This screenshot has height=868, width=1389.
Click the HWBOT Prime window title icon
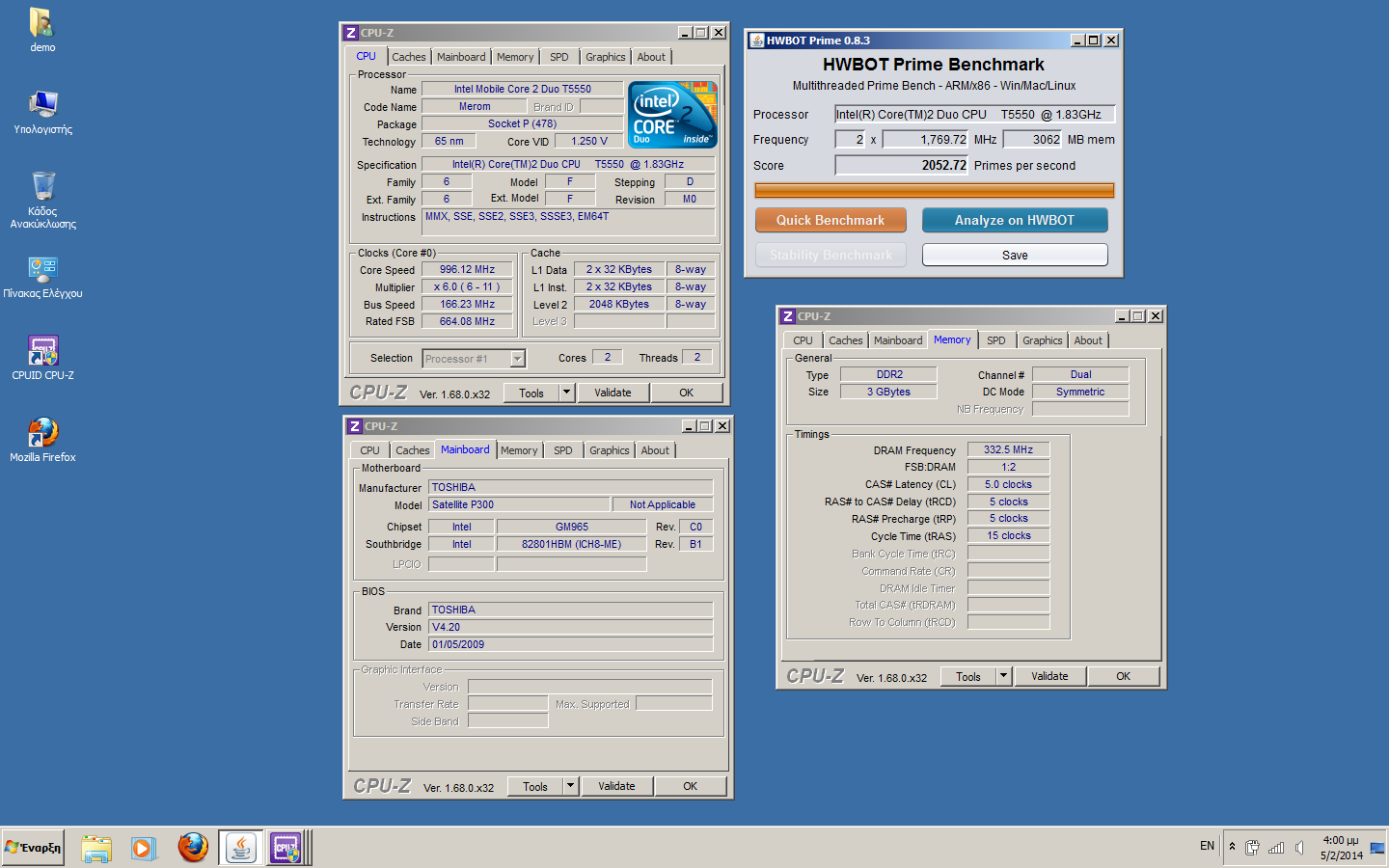tap(757, 41)
